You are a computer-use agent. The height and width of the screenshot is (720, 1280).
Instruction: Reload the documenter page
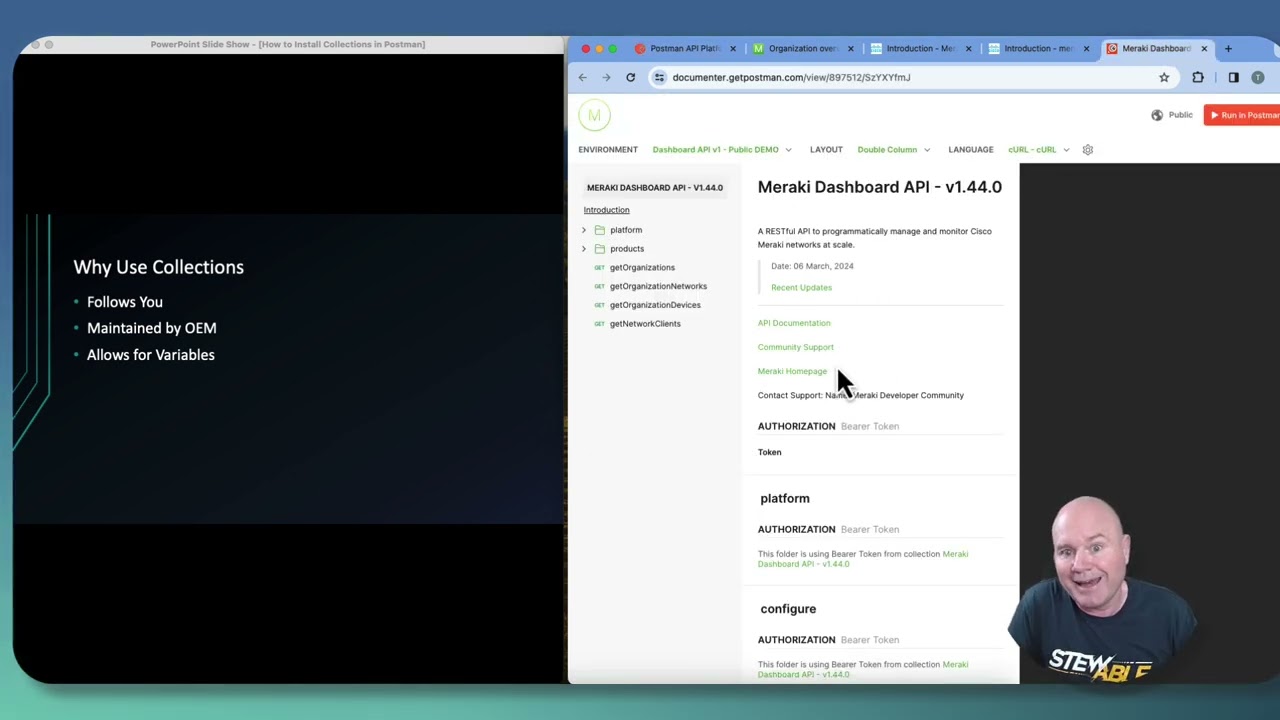pos(630,77)
